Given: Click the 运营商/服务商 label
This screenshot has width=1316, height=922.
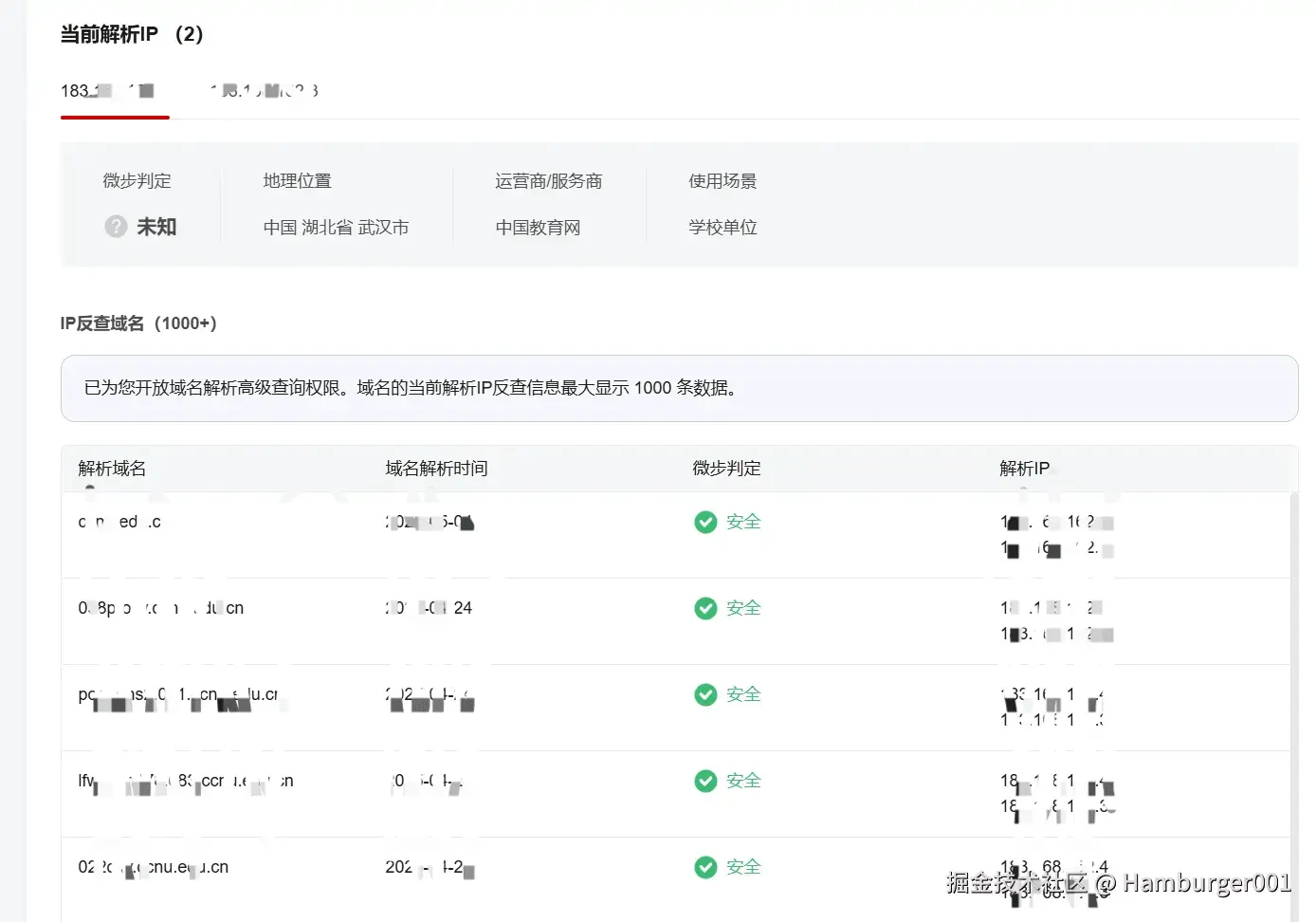Looking at the screenshot, I should click(x=548, y=181).
